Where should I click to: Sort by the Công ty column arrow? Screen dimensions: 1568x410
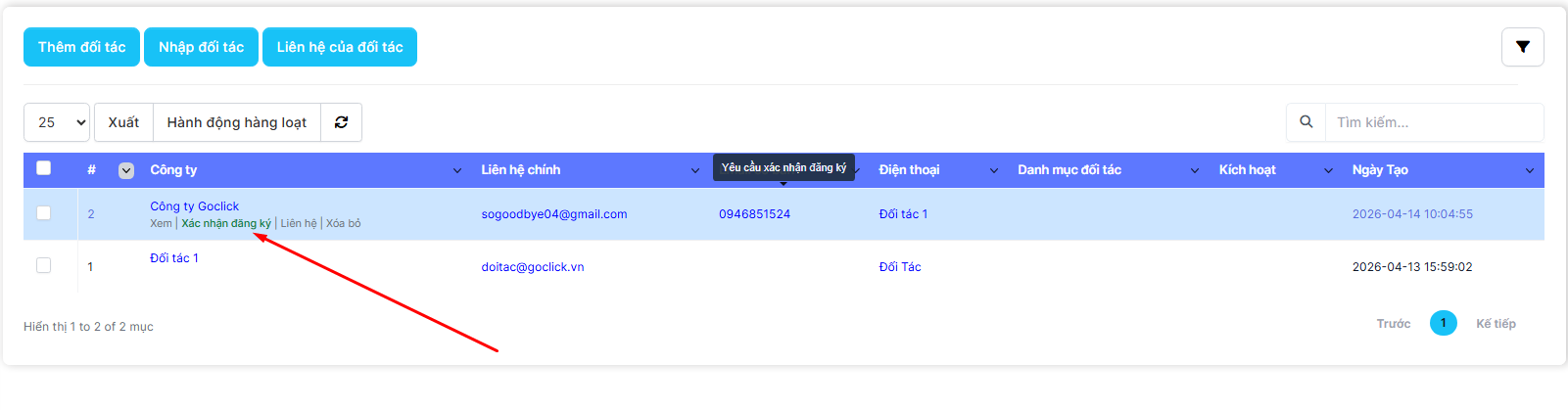click(457, 171)
